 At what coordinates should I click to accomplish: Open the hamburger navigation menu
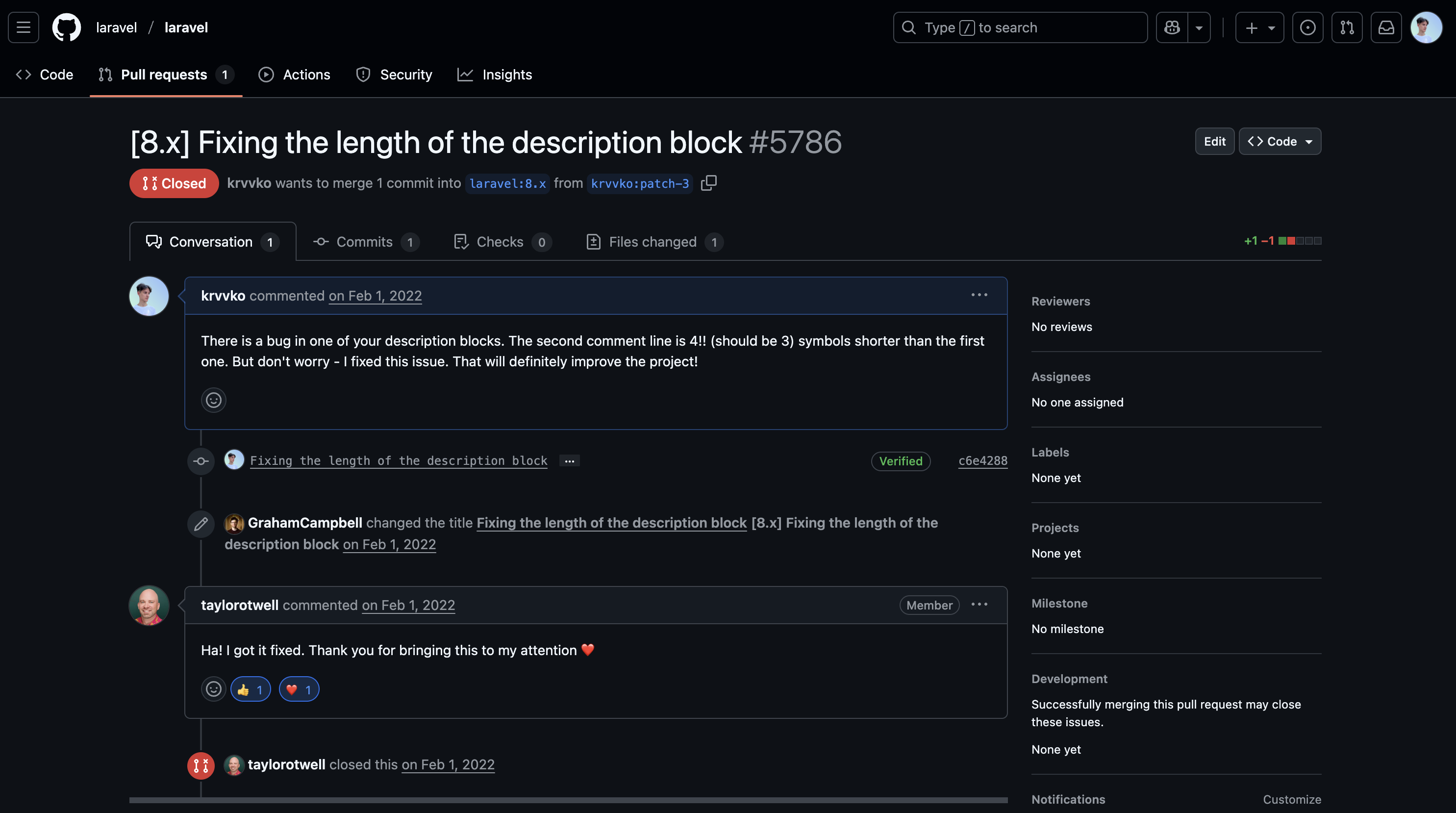(23, 27)
